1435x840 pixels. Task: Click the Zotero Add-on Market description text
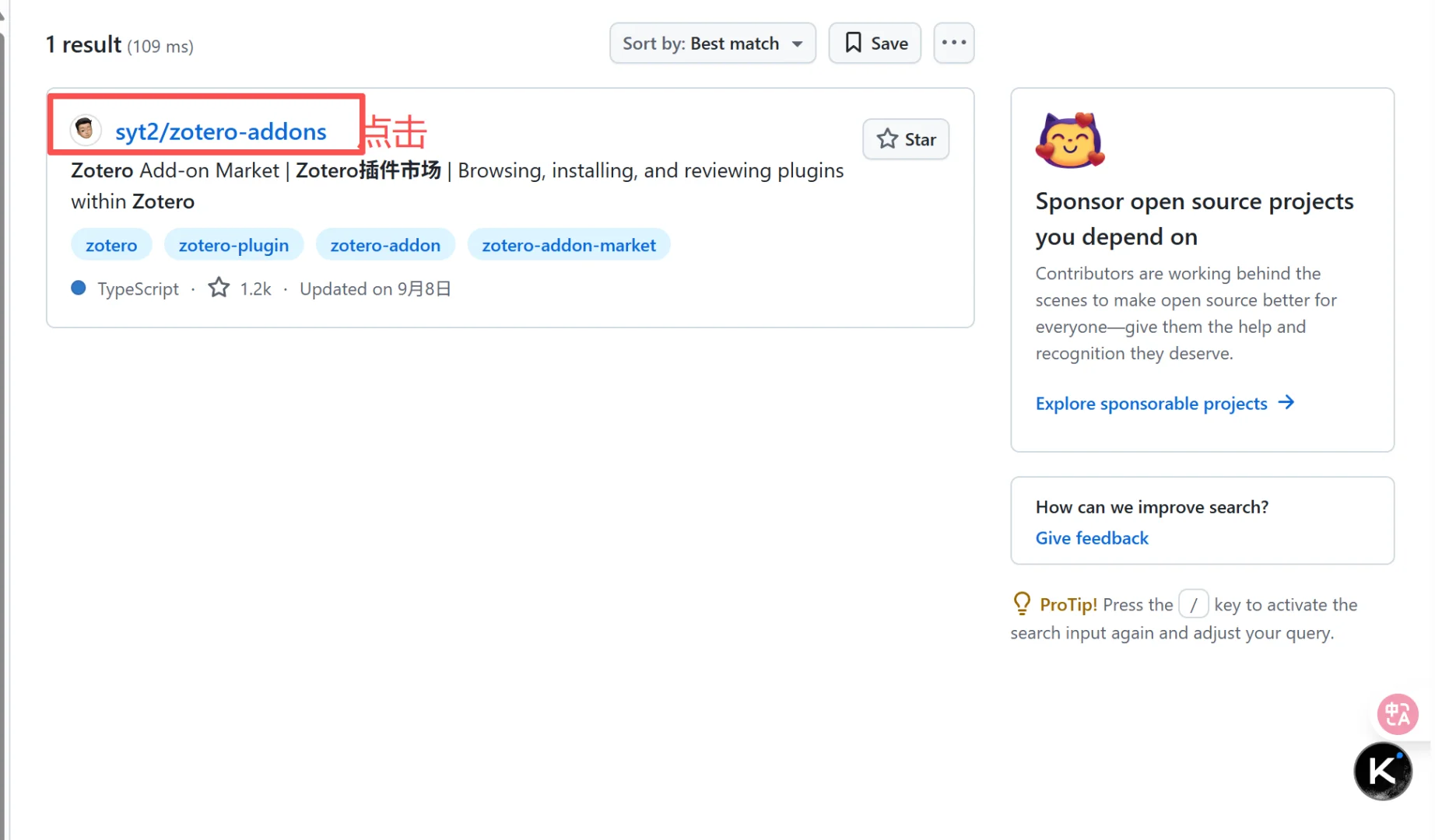(x=458, y=186)
